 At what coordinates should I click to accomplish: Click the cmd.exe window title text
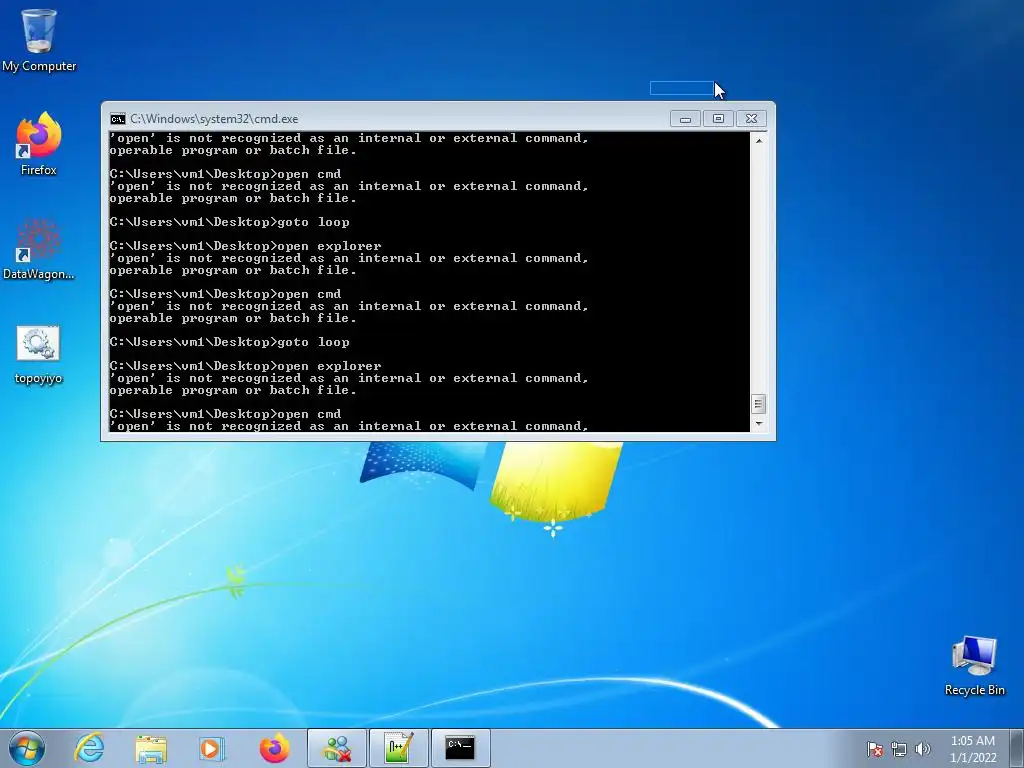coord(214,119)
